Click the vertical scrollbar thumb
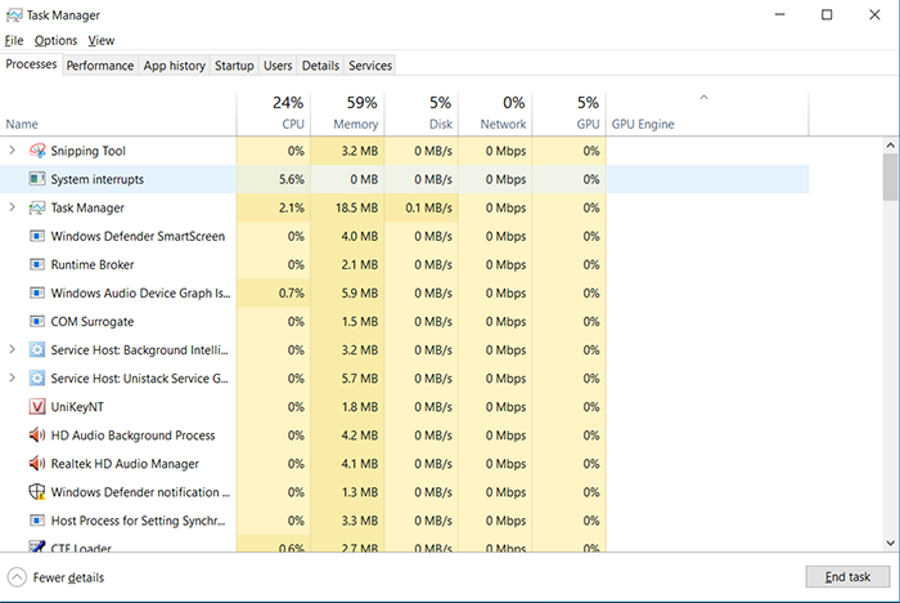900x603 pixels. coord(890,177)
